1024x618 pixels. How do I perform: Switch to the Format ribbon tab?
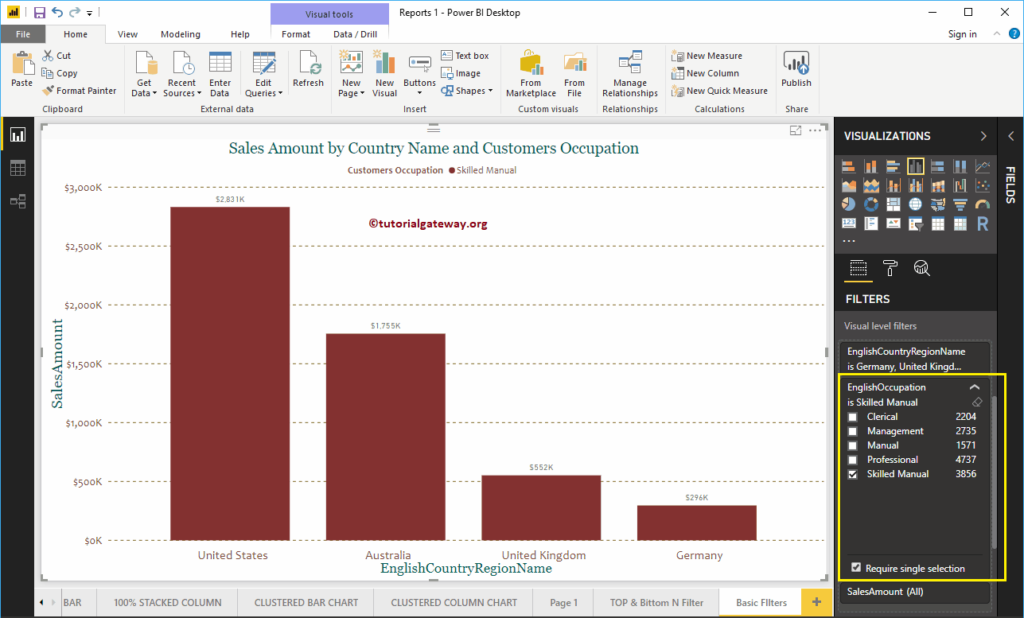[x=296, y=34]
